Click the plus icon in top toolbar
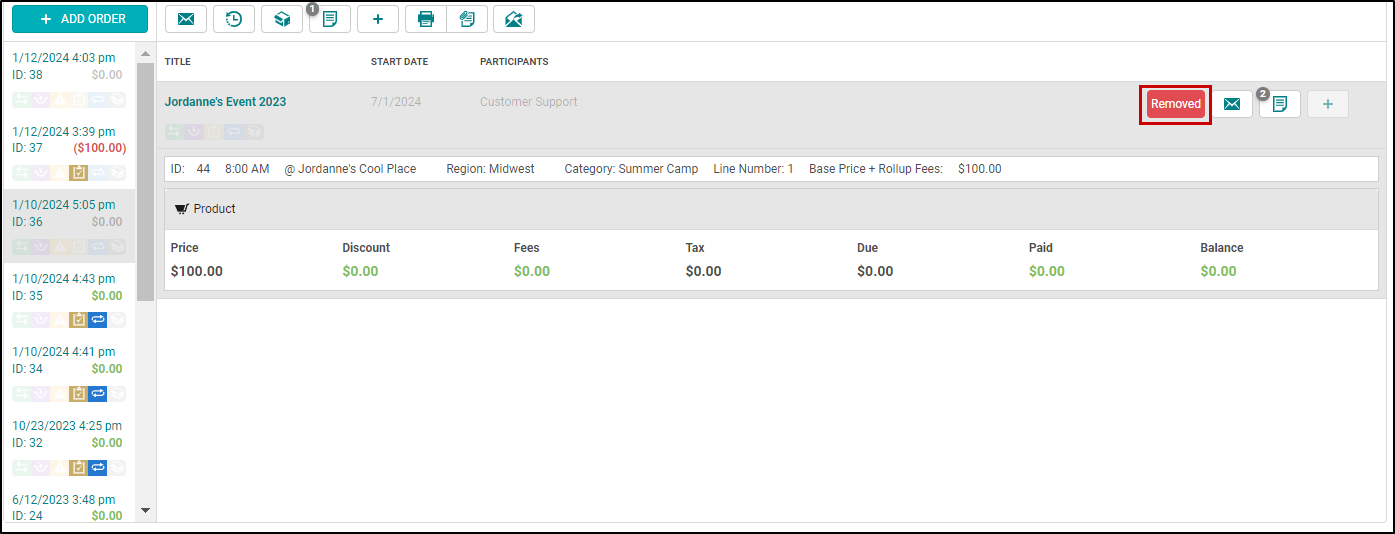 pos(378,19)
